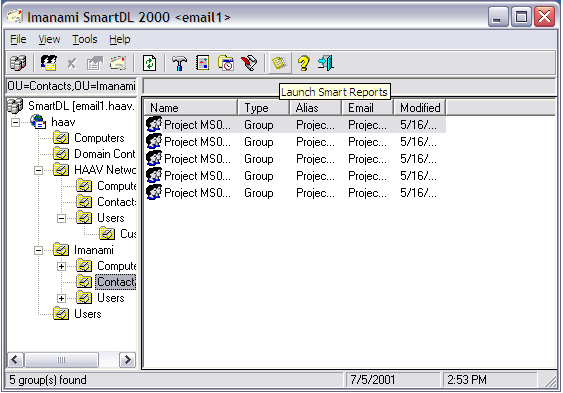Click the folder icon beside Domain Cont
The image size is (563, 393).
61,154
